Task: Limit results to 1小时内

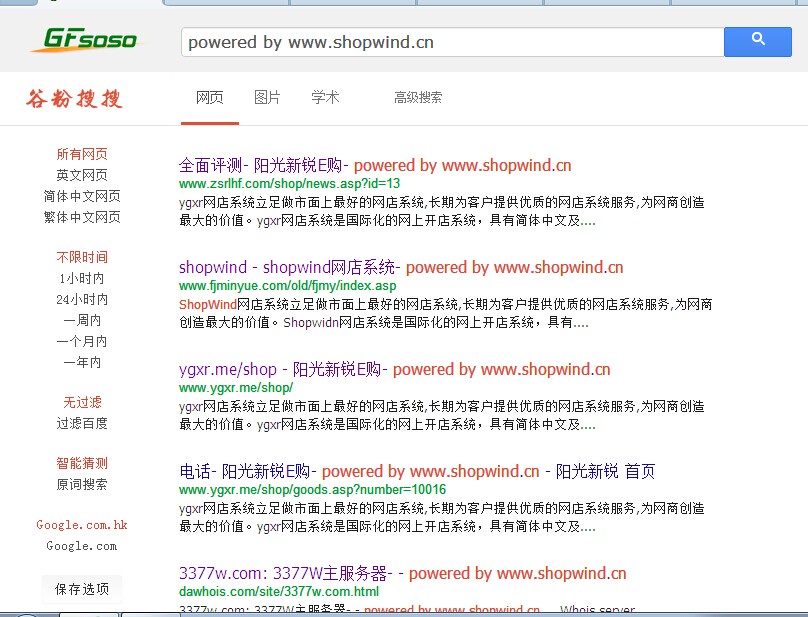Action: [82, 278]
